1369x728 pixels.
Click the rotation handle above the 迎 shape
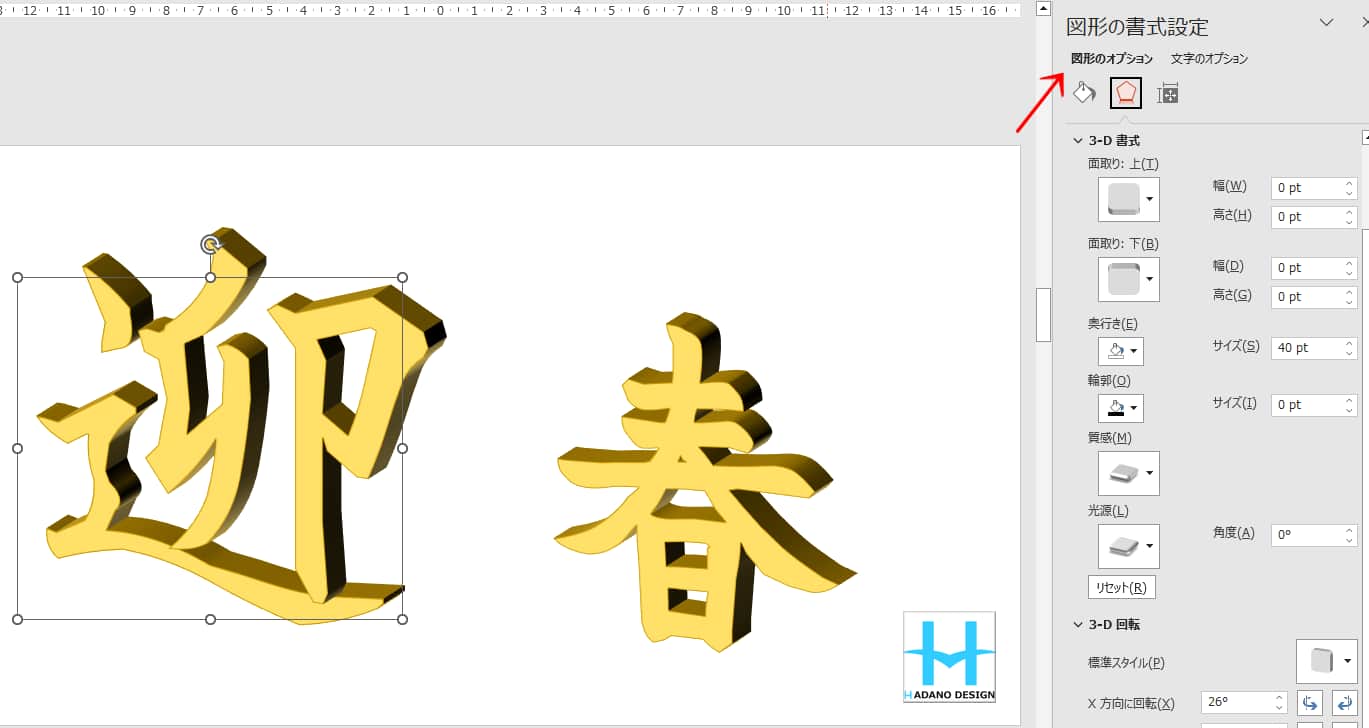click(x=210, y=245)
